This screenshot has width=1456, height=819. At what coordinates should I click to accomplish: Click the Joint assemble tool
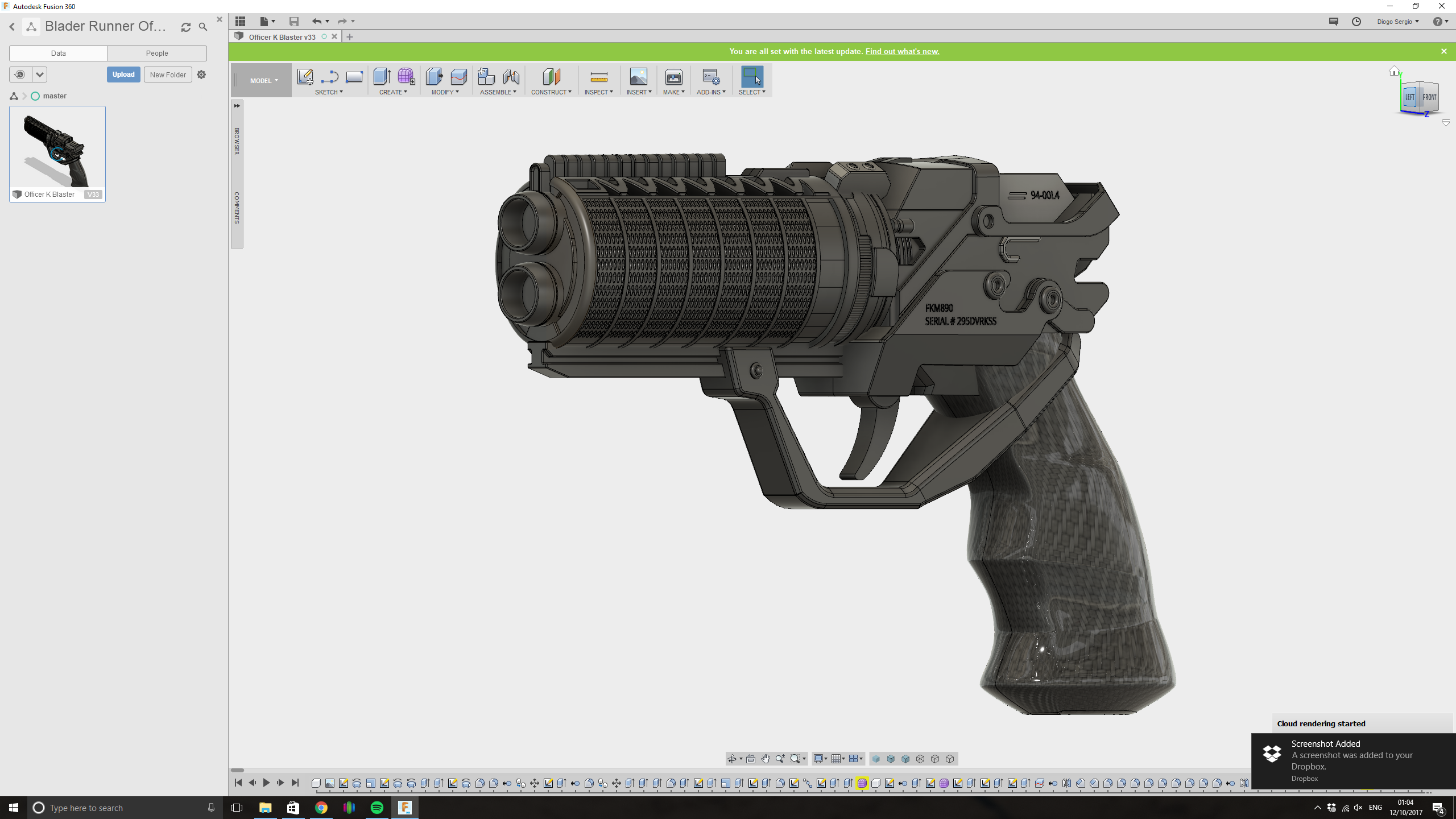pyautogui.click(x=511, y=76)
